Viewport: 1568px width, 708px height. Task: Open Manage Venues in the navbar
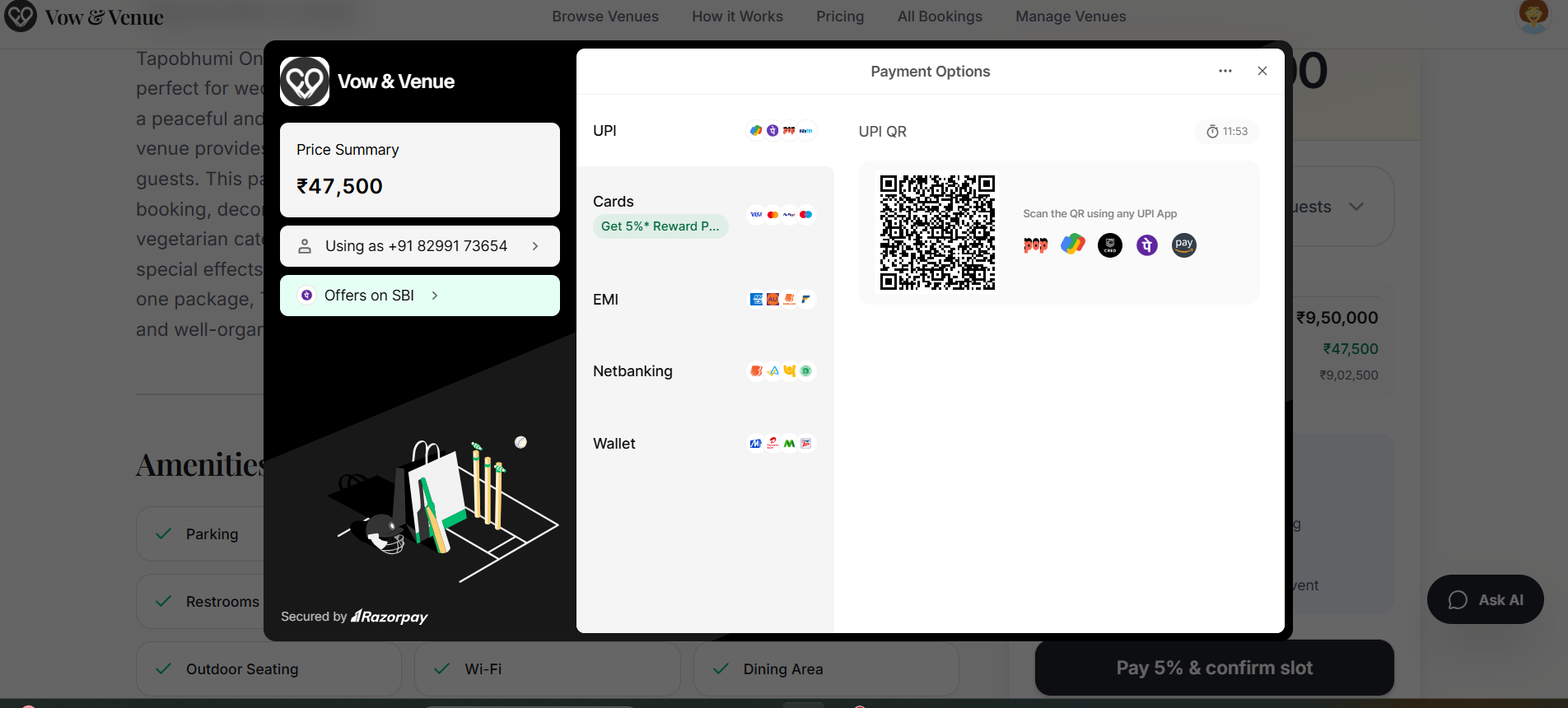point(1071,16)
